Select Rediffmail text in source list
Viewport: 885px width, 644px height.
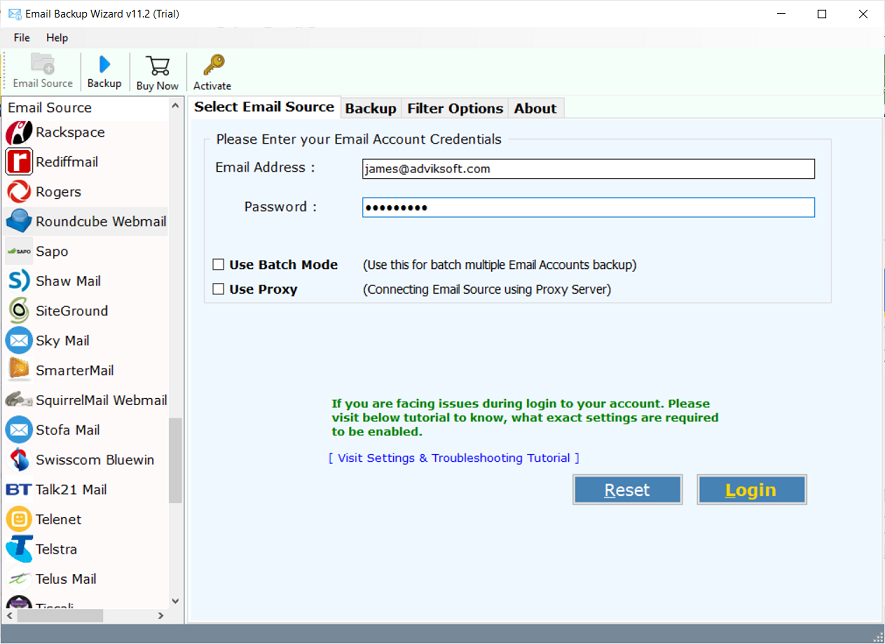(67, 162)
